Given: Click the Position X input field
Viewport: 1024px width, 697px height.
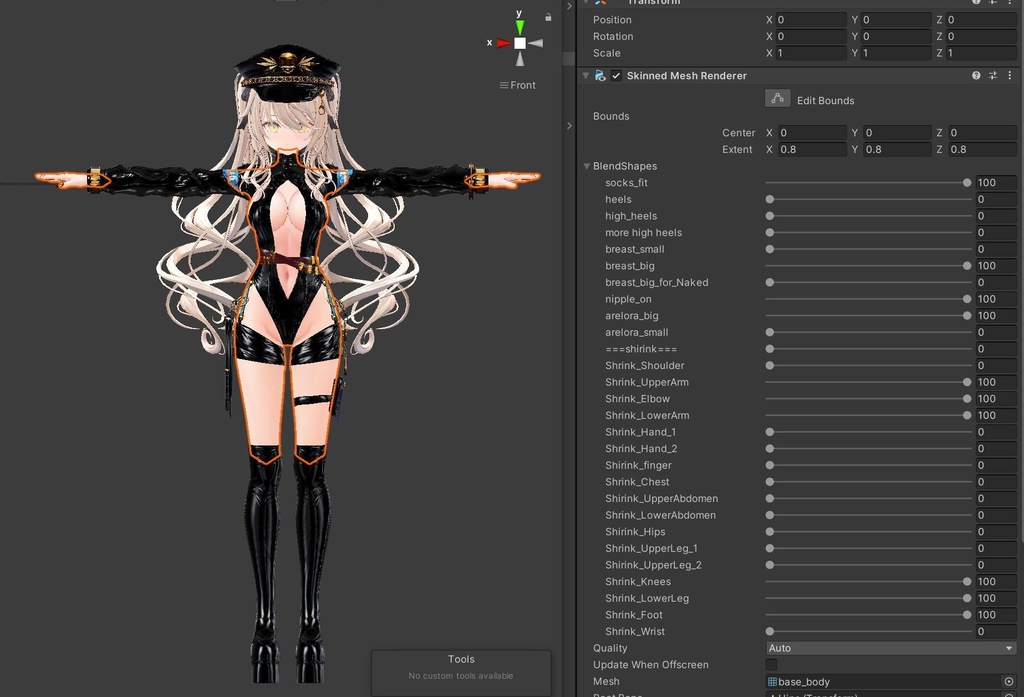Looking at the screenshot, I should pos(810,20).
